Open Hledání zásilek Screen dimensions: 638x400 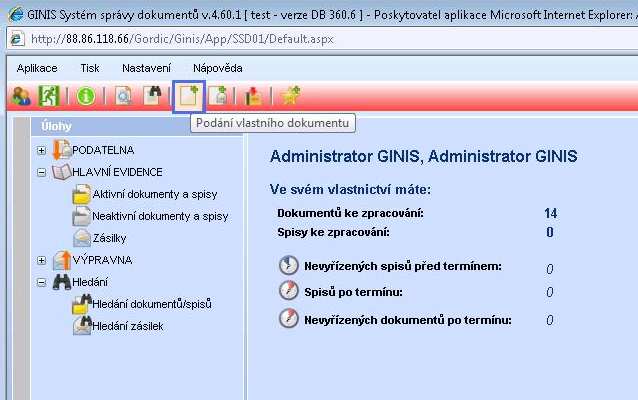pyautogui.click(x=127, y=326)
